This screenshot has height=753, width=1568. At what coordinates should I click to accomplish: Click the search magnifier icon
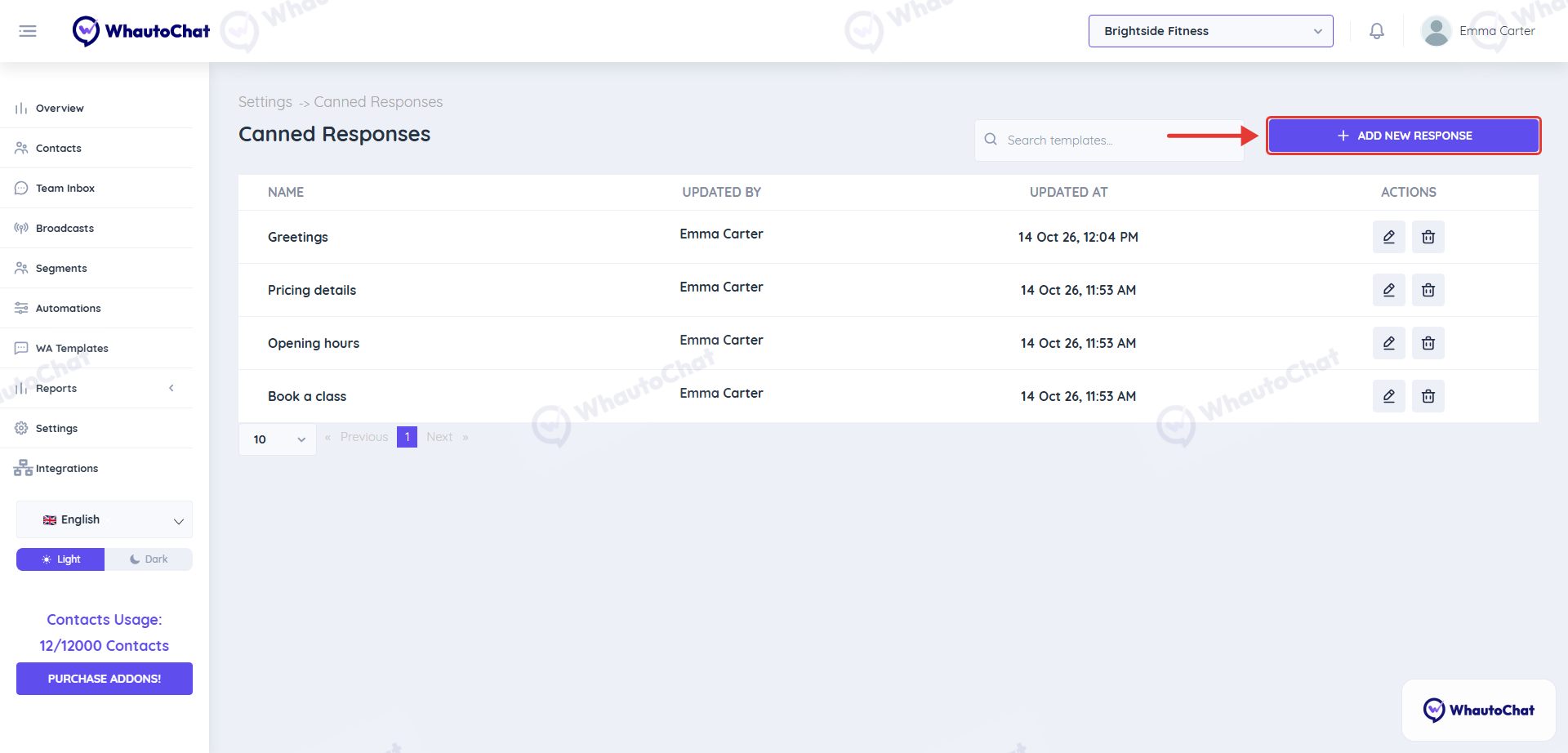coord(991,140)
